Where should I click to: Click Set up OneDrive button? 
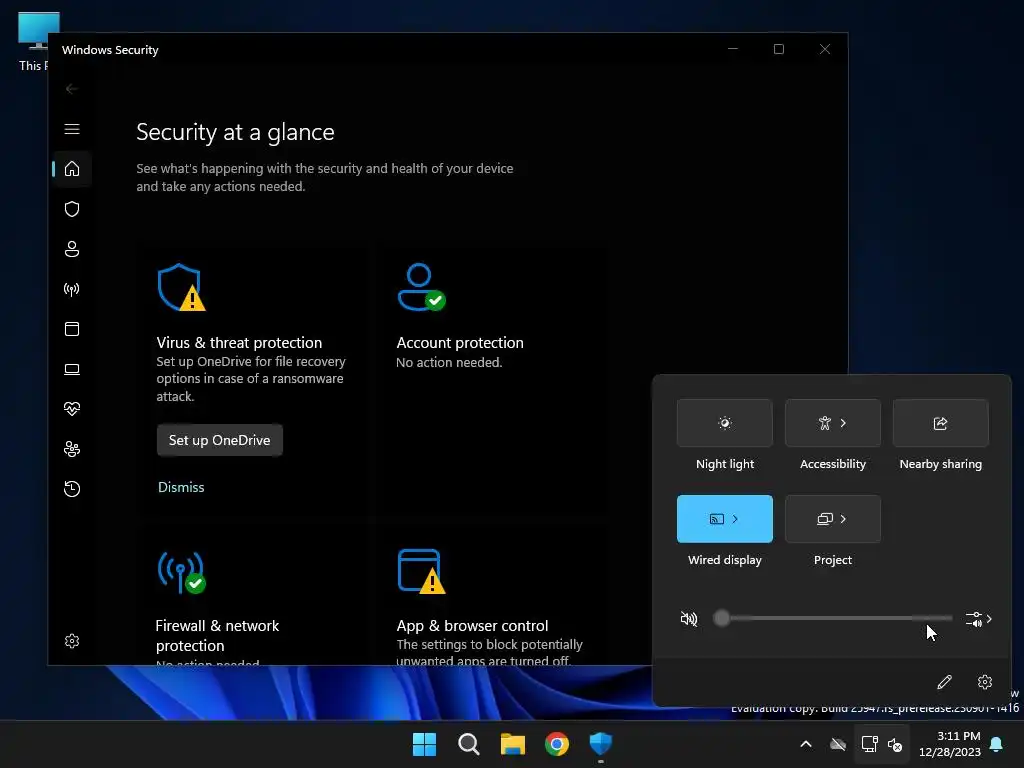click(x=219, y=440)
